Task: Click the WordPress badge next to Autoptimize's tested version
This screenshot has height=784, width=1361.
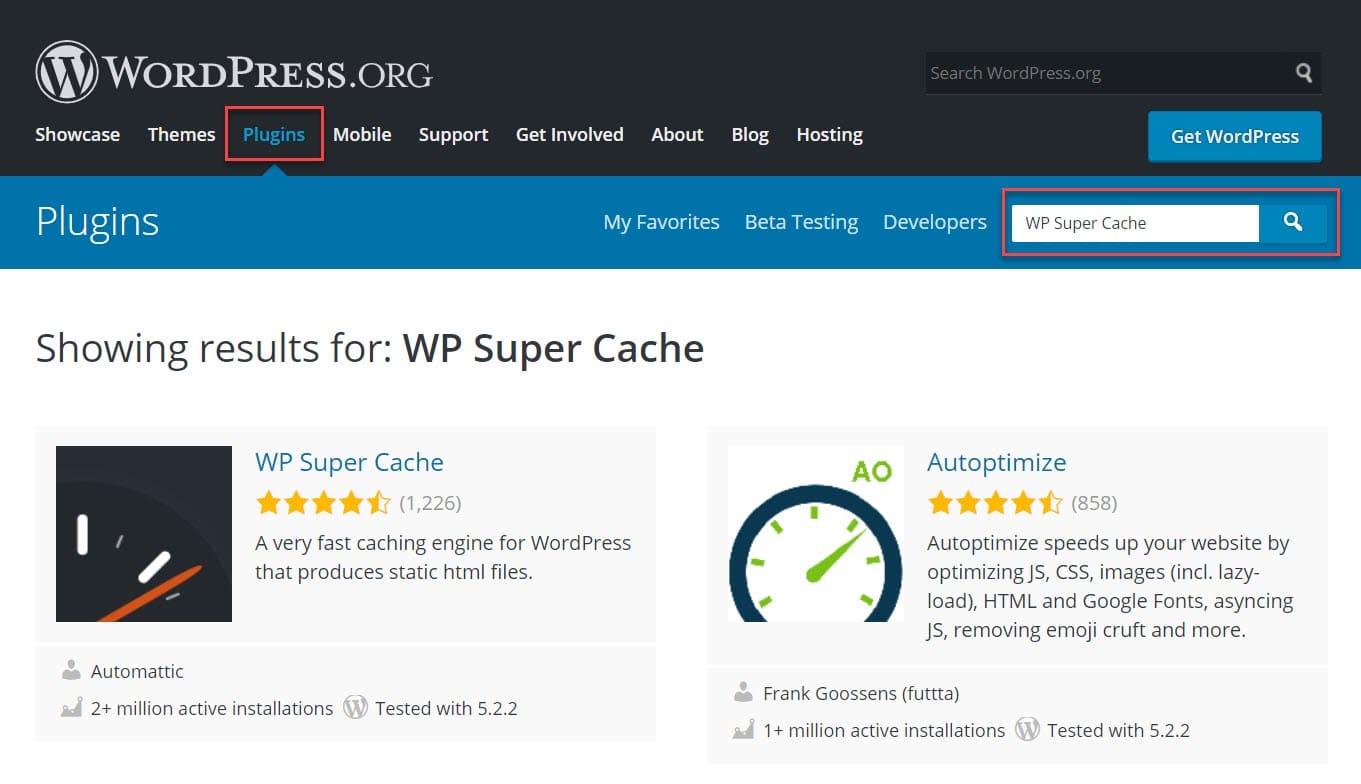Action: [x=1027, y=729]
